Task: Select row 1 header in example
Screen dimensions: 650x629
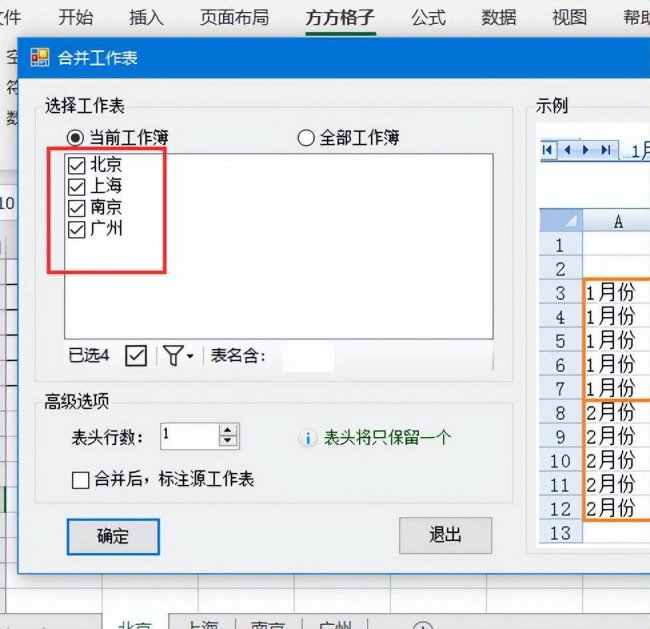Action: [x=560, y=245]
